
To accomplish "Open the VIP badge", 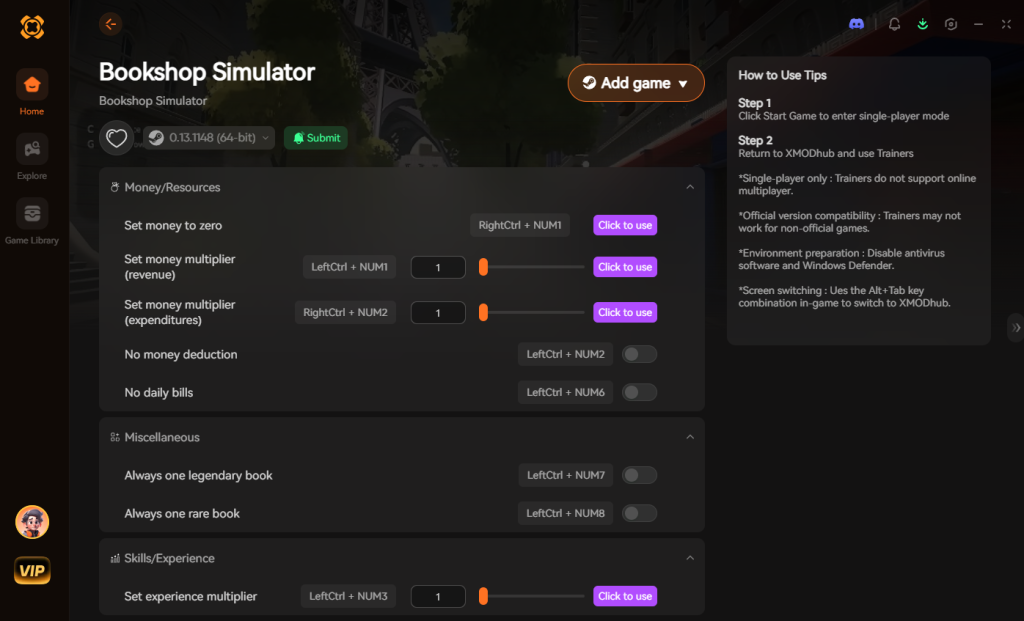I will tap(32, 571).
